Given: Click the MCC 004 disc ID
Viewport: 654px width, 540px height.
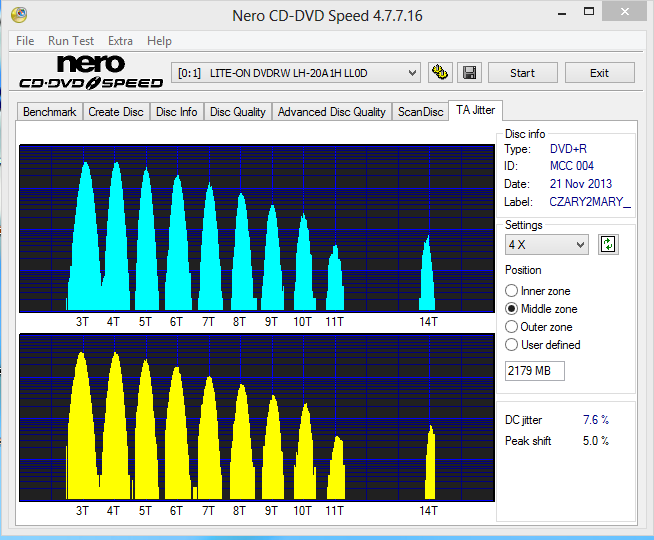Looking at the screenshot, I should pos(572,166).
